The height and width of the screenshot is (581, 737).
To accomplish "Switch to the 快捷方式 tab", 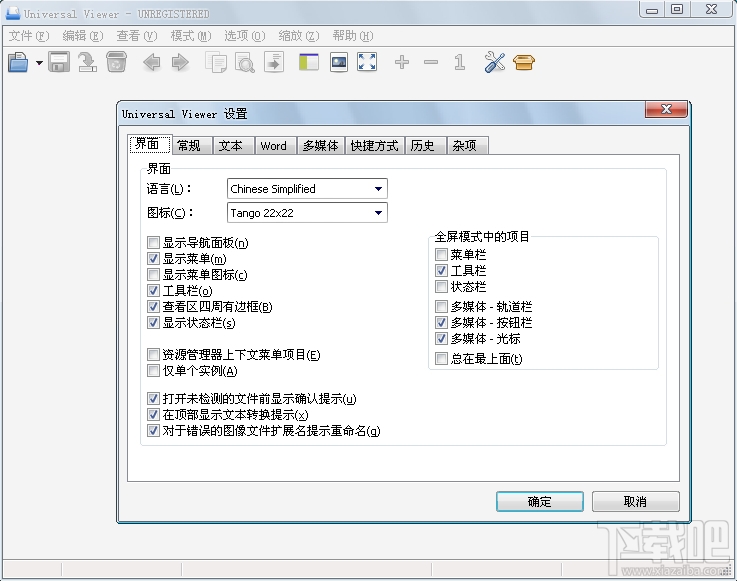I will point(375,146).
